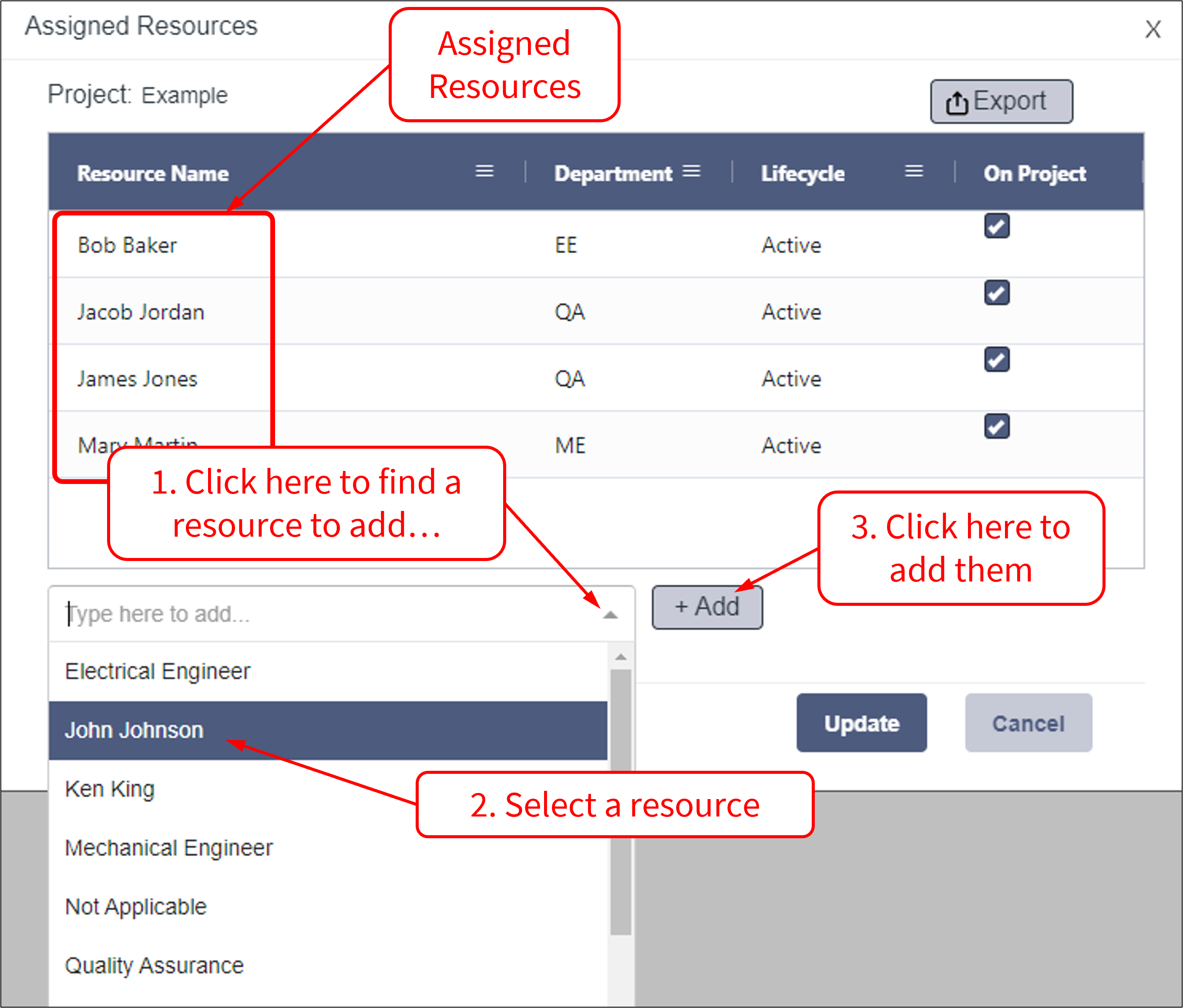Toggle On Project checkbox for James Jones

tap(996, 360)
